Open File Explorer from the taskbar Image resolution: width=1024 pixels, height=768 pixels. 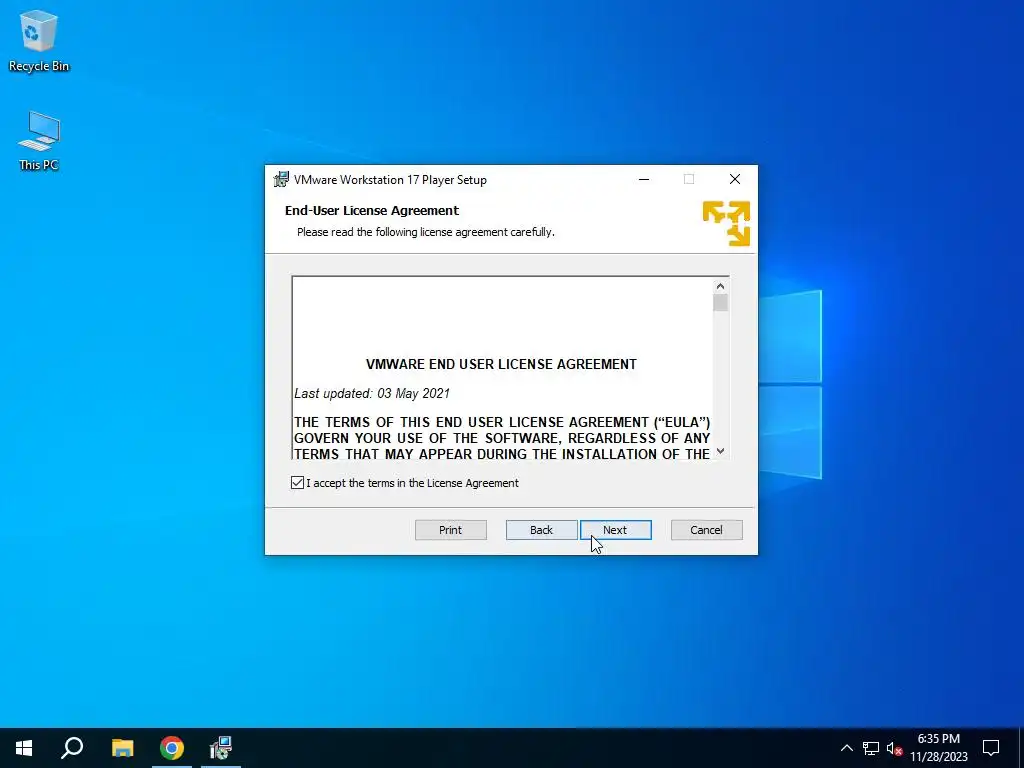click(x=122, y=748)
